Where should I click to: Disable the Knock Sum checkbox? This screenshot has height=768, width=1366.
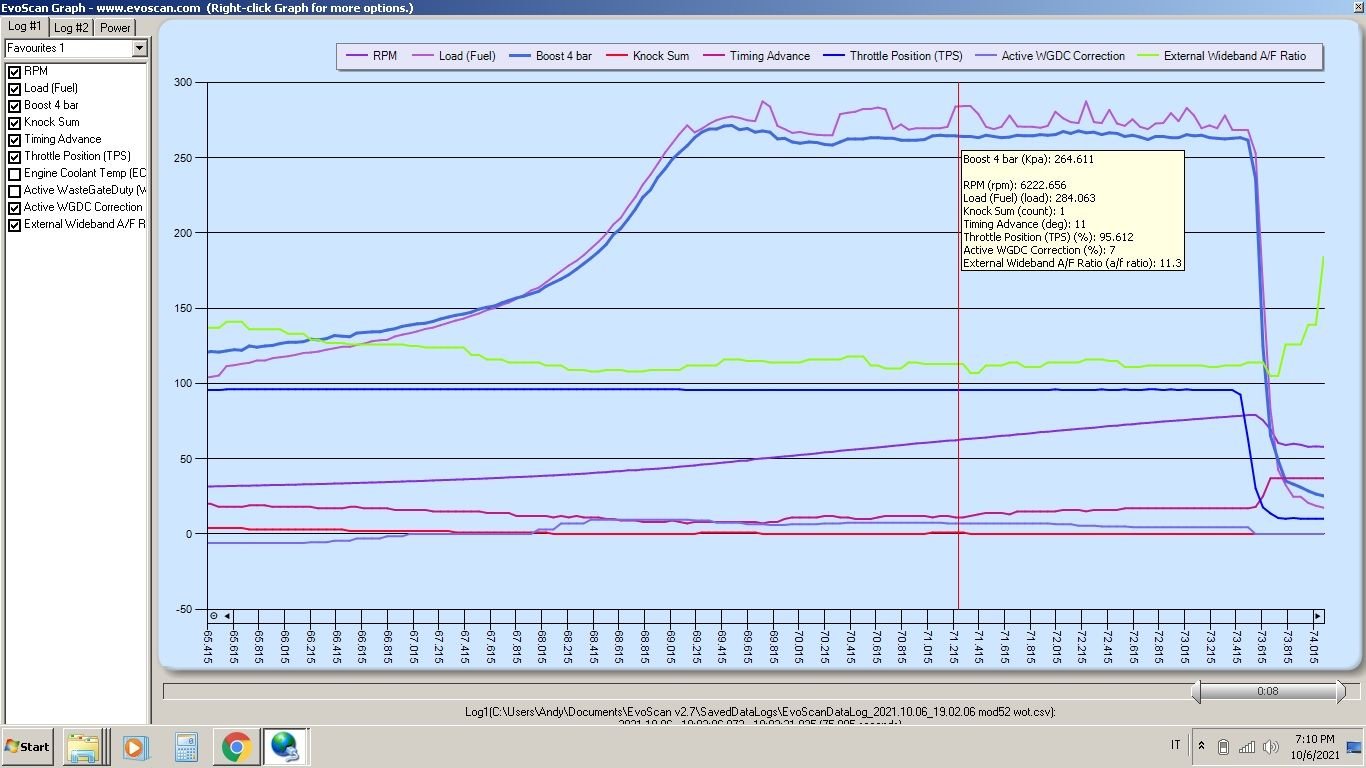14,123
